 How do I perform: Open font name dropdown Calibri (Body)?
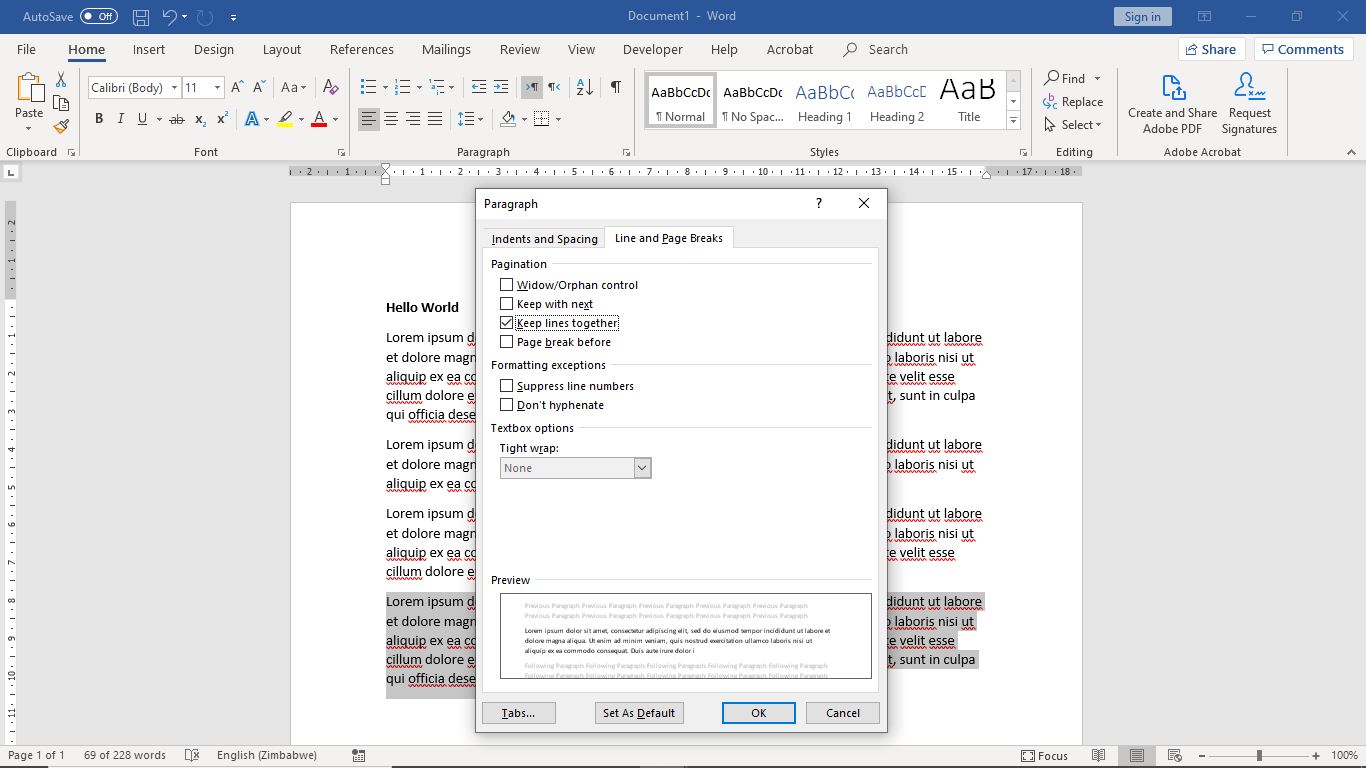point(174,88)
